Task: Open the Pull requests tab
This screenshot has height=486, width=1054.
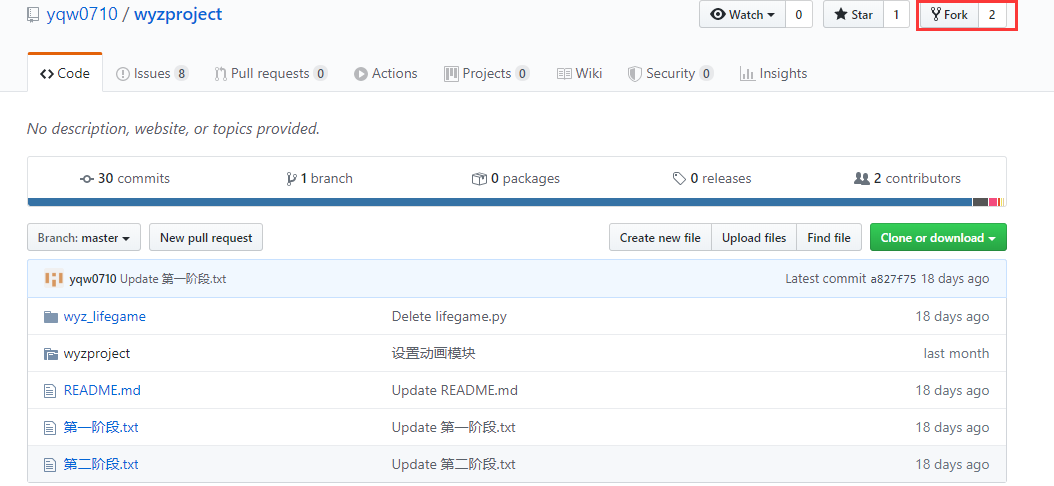Action: coord(270,73)
